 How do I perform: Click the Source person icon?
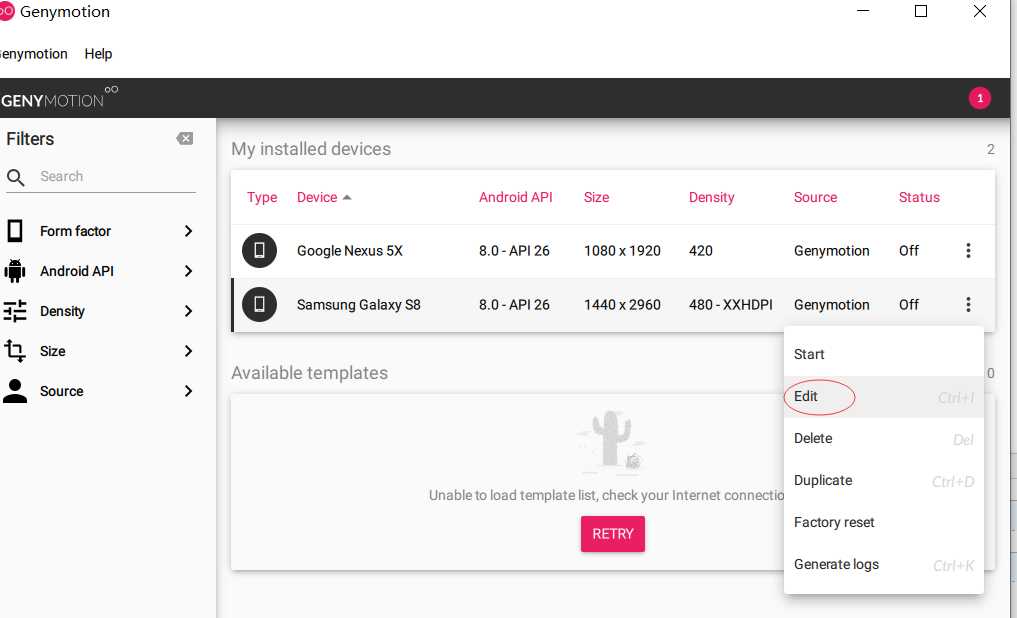(15, 391)
